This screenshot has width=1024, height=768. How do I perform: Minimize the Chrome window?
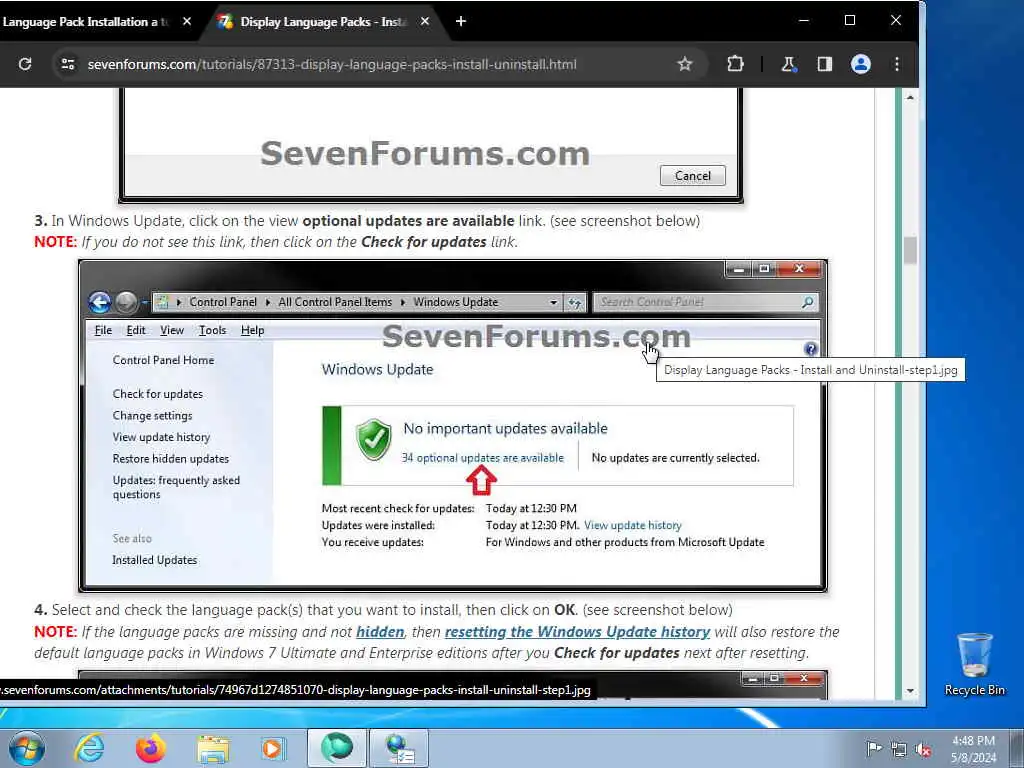804,21
